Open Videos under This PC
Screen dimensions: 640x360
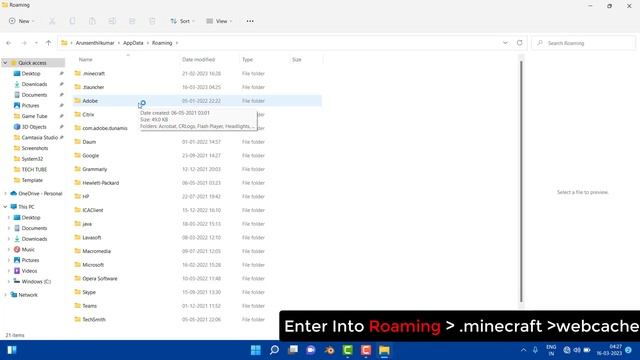(29, 271)
